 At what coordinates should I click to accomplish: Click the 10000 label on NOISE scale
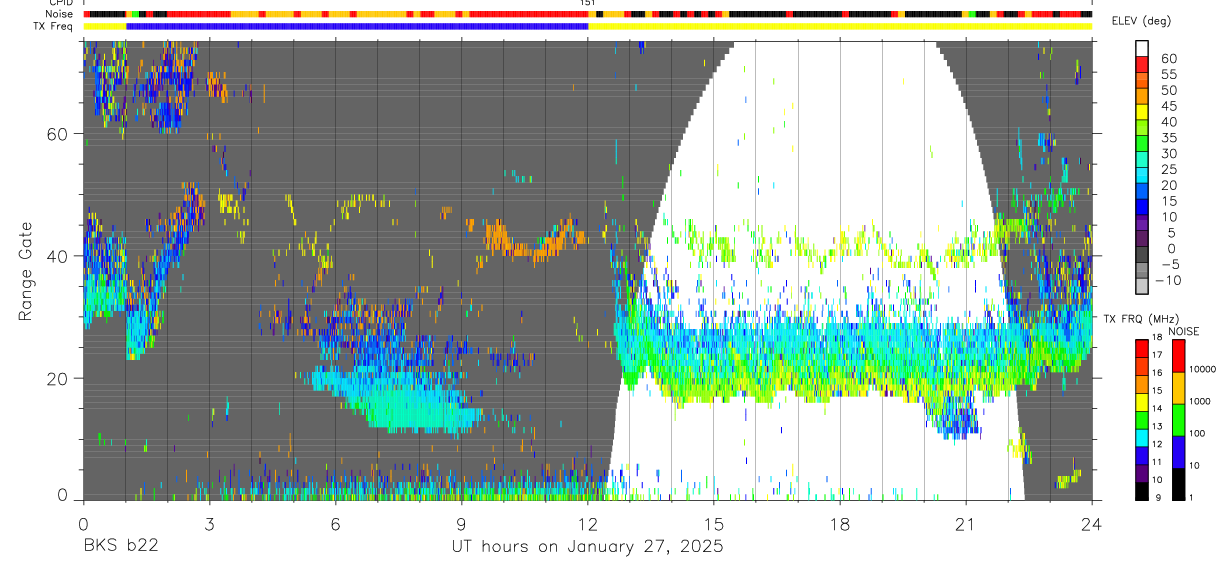1203,370
